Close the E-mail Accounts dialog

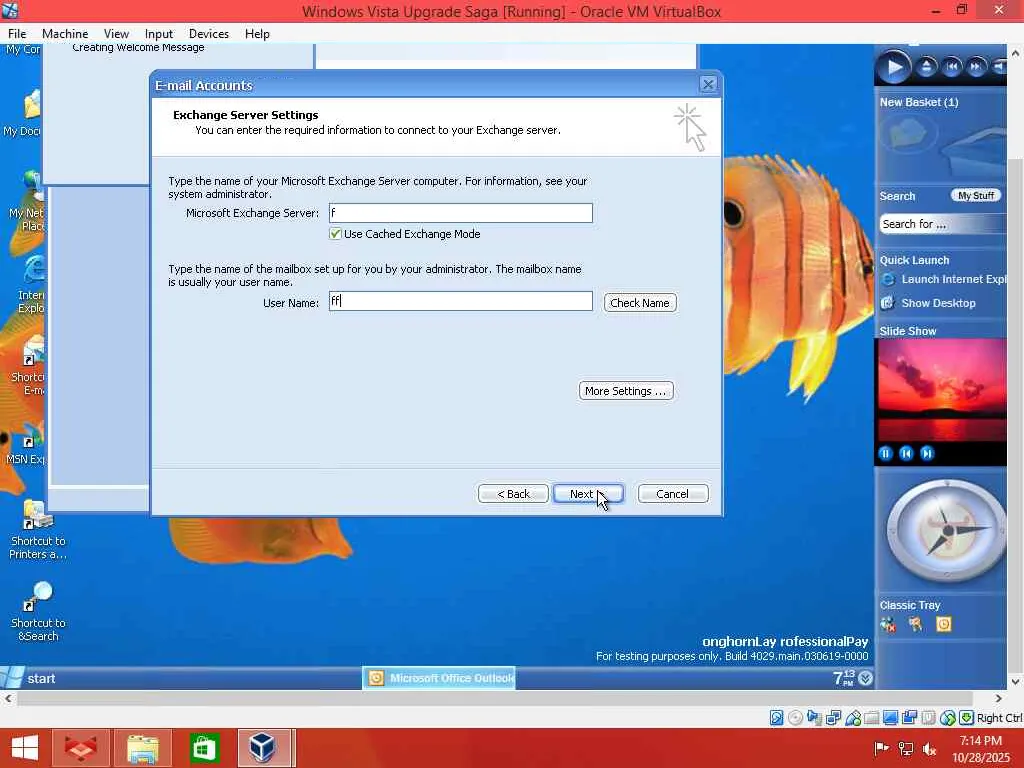point(708,84)
